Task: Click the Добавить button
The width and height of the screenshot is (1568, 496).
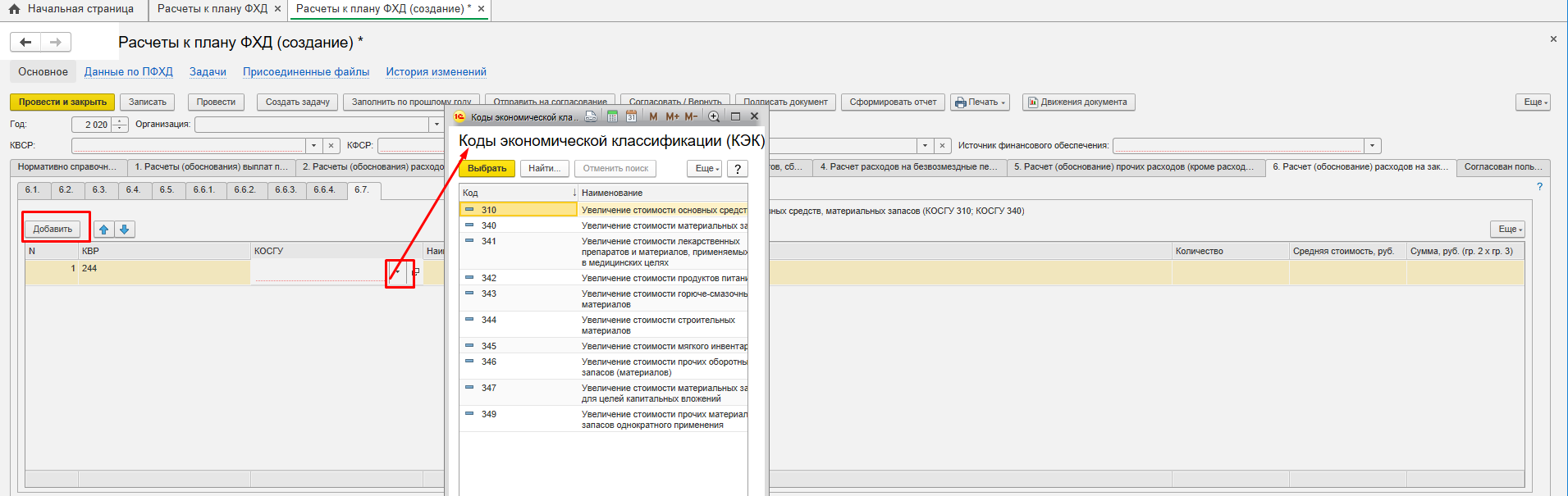Action: tap(53, 230)
